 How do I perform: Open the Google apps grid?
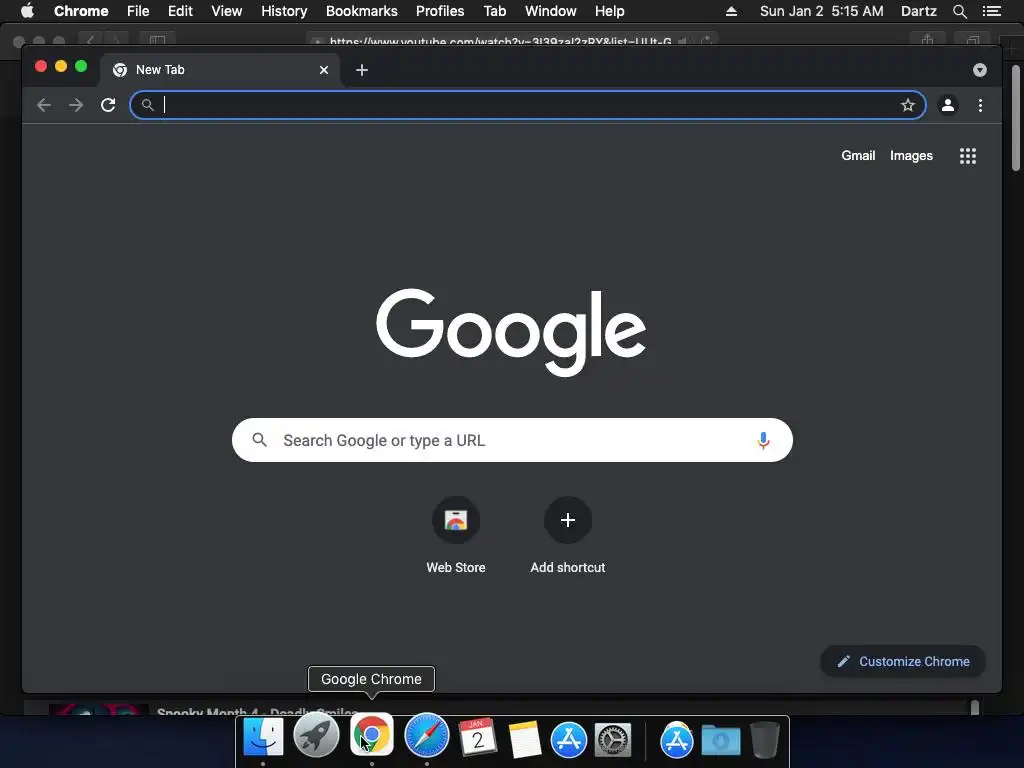click(968, 156)
